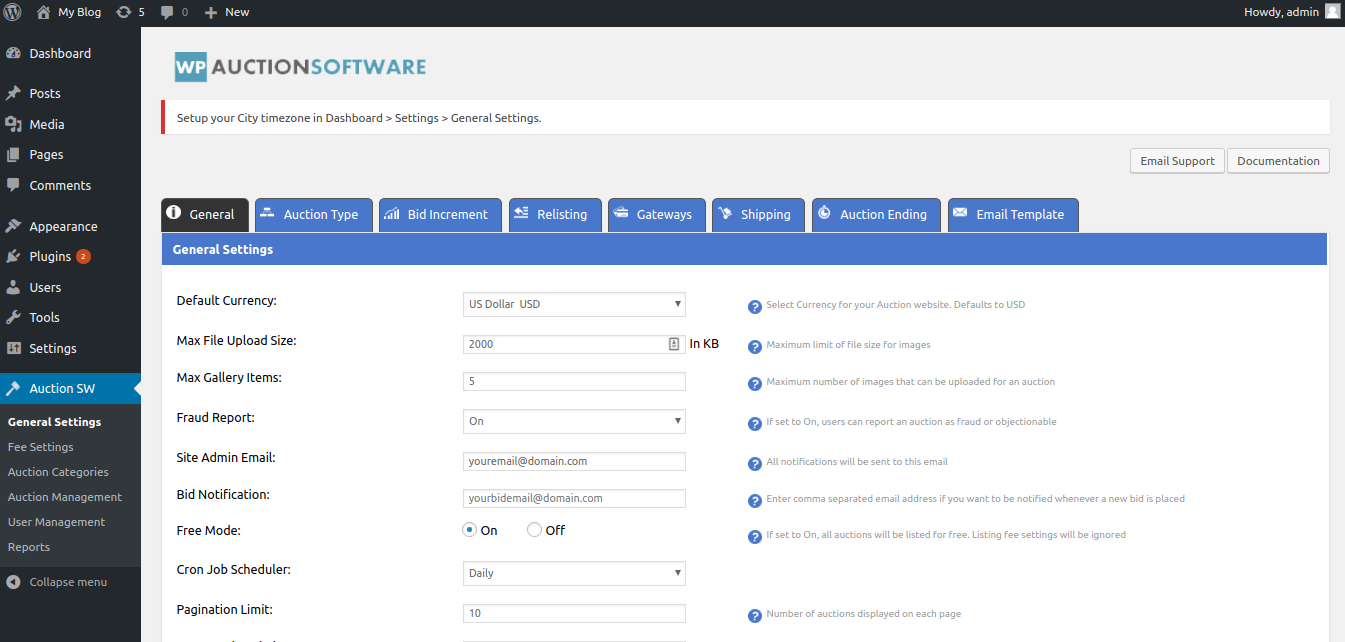Click the WordPress logo icon in admin bar
Image resolution: width=1345 pixels, height=642 pixels.
(13, 12)
